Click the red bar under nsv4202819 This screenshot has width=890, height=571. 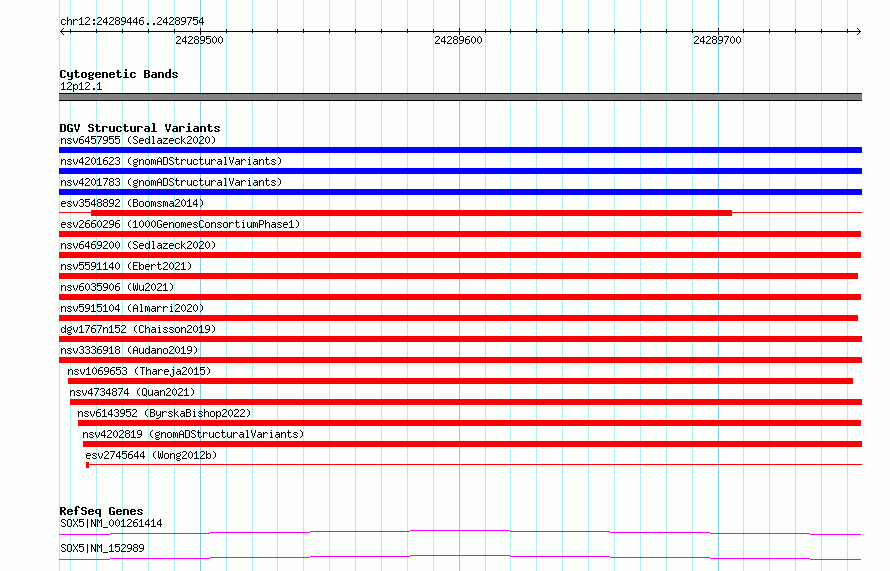pyautogui.click(x=472, y=444)
